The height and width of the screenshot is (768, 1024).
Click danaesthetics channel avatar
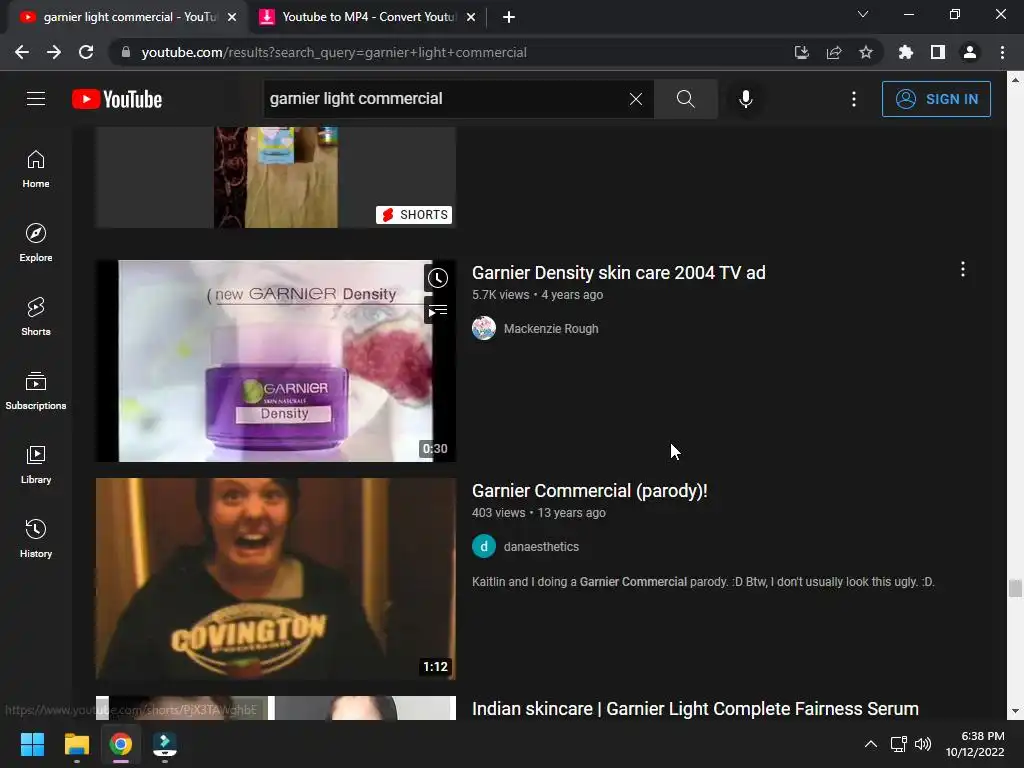[484, 546]
